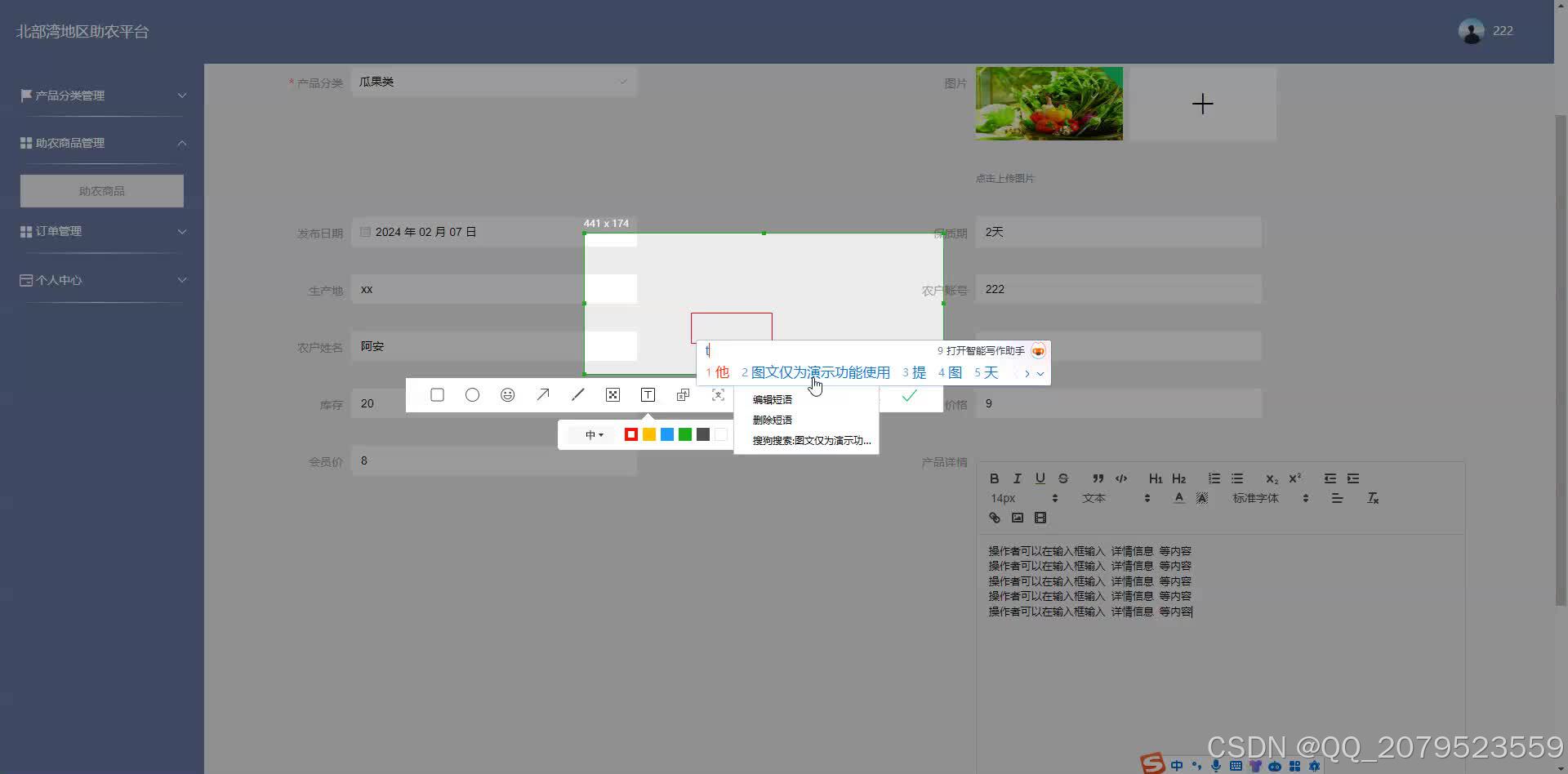Confirm screenshot with green checkmark
1568x774 pixels.
coord(909,395)
